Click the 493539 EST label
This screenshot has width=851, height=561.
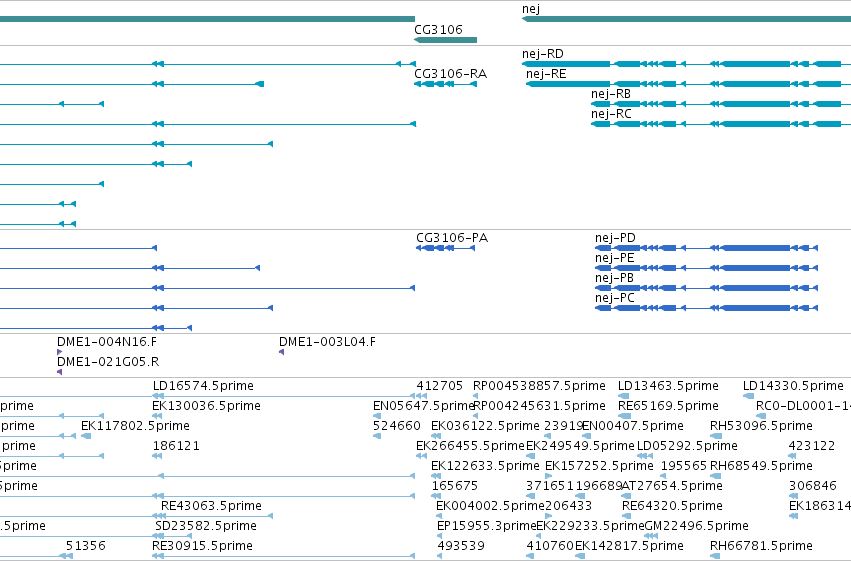pyautogui.click(x=461, y=546)
